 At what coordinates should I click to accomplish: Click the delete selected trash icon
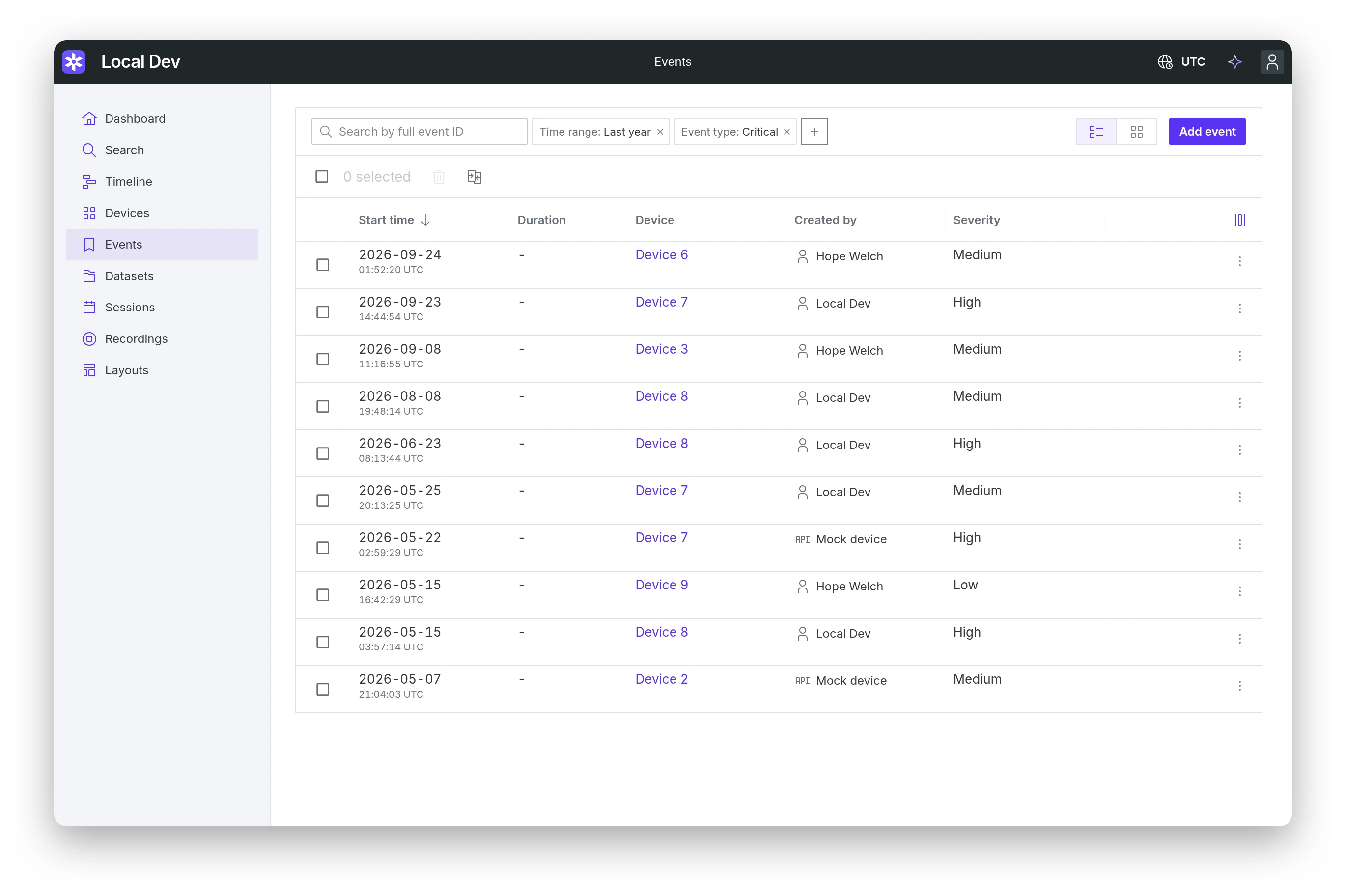[439, 177]
